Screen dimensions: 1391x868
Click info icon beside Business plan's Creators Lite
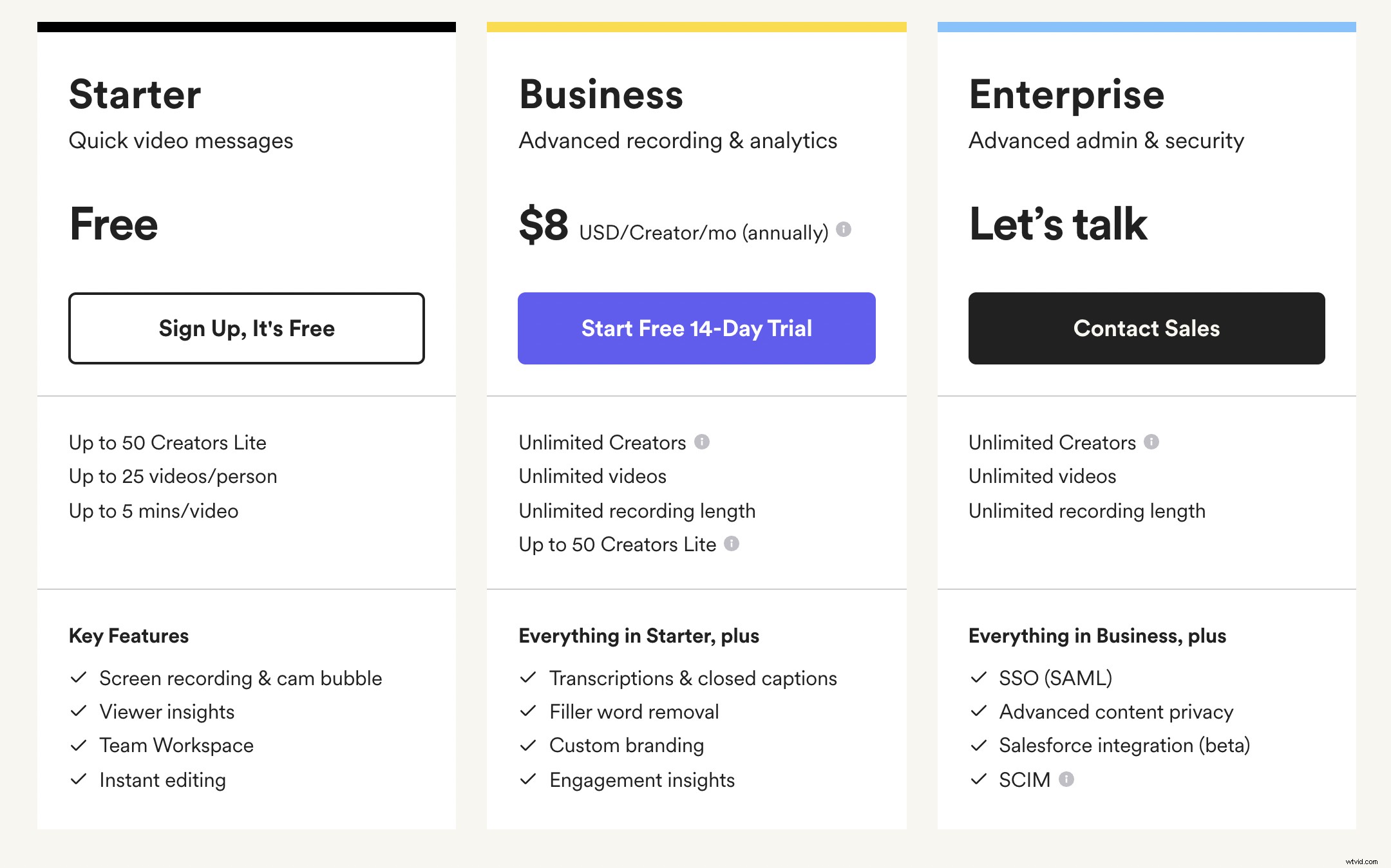click(x=732, y=543)
